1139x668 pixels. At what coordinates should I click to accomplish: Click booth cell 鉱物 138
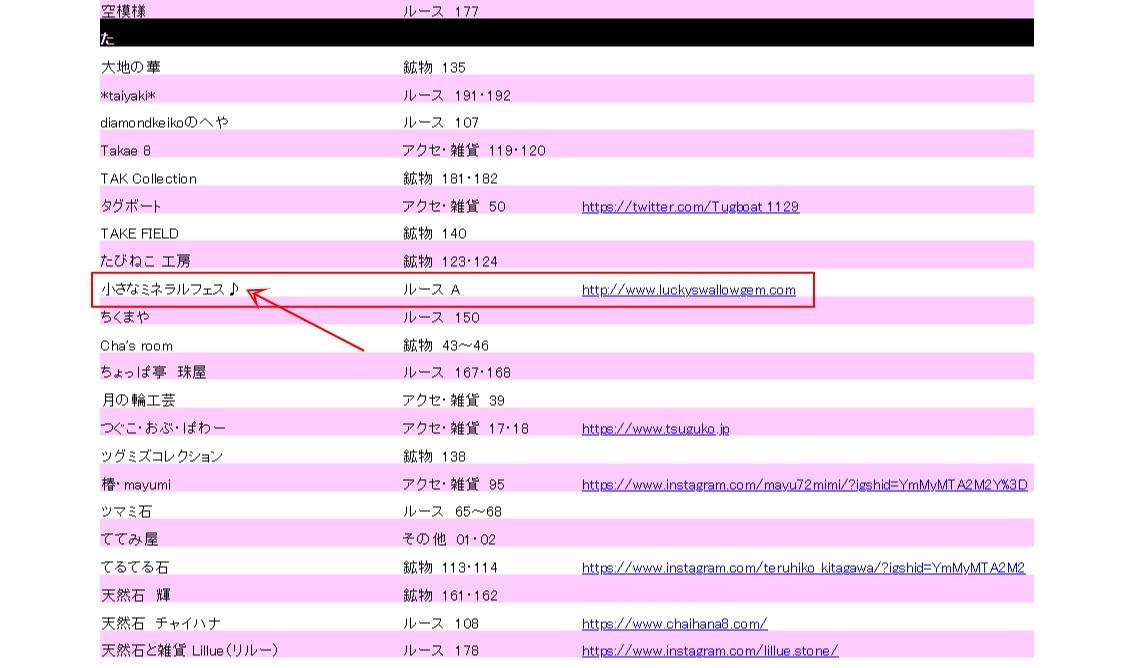click(434, 456)
